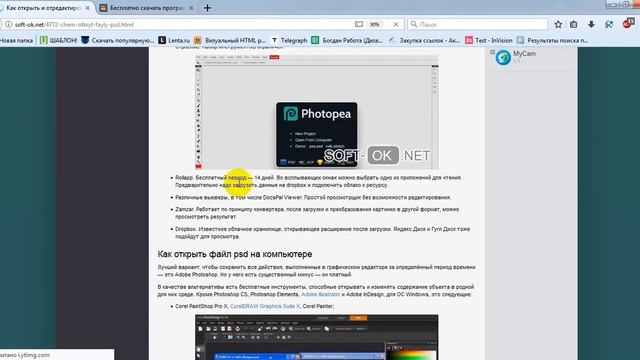Click heading 'Как открыть файл psd на компьютере'
Image resolution: width=640 pixels, height=360 pixels.
pyautogui.click(x=235, y=254)
